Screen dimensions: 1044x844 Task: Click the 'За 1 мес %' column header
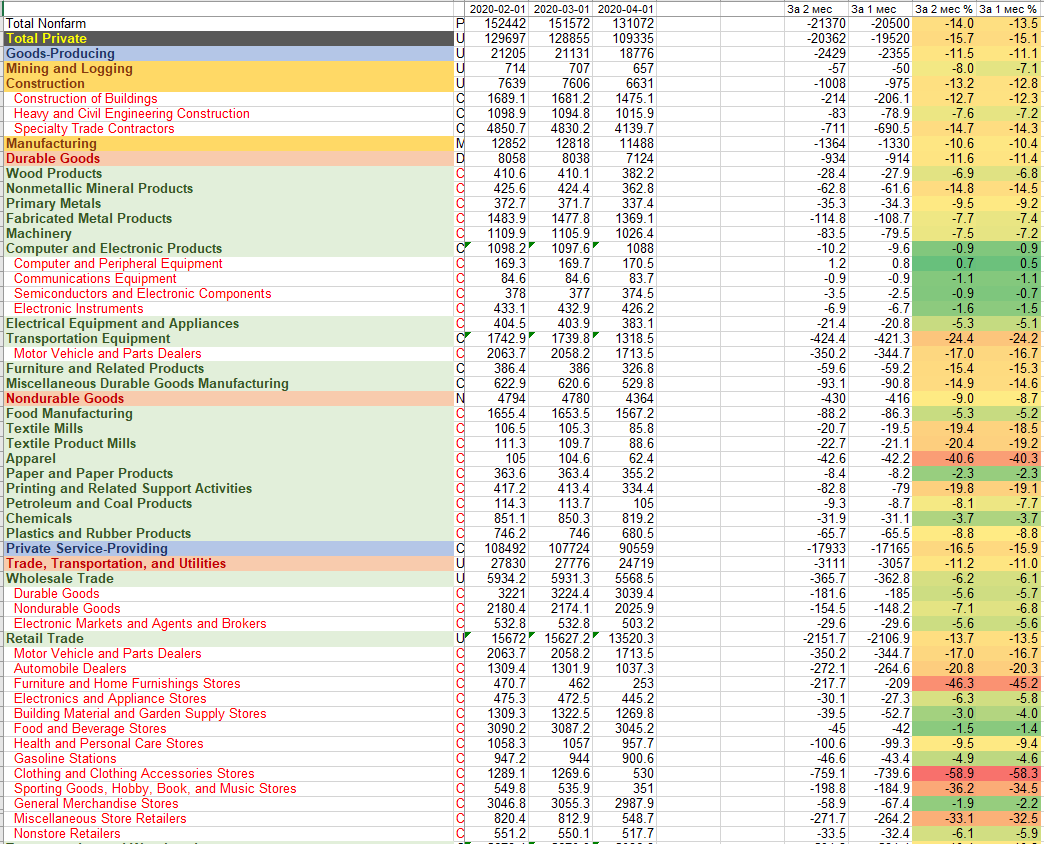tap(1008, 9)
